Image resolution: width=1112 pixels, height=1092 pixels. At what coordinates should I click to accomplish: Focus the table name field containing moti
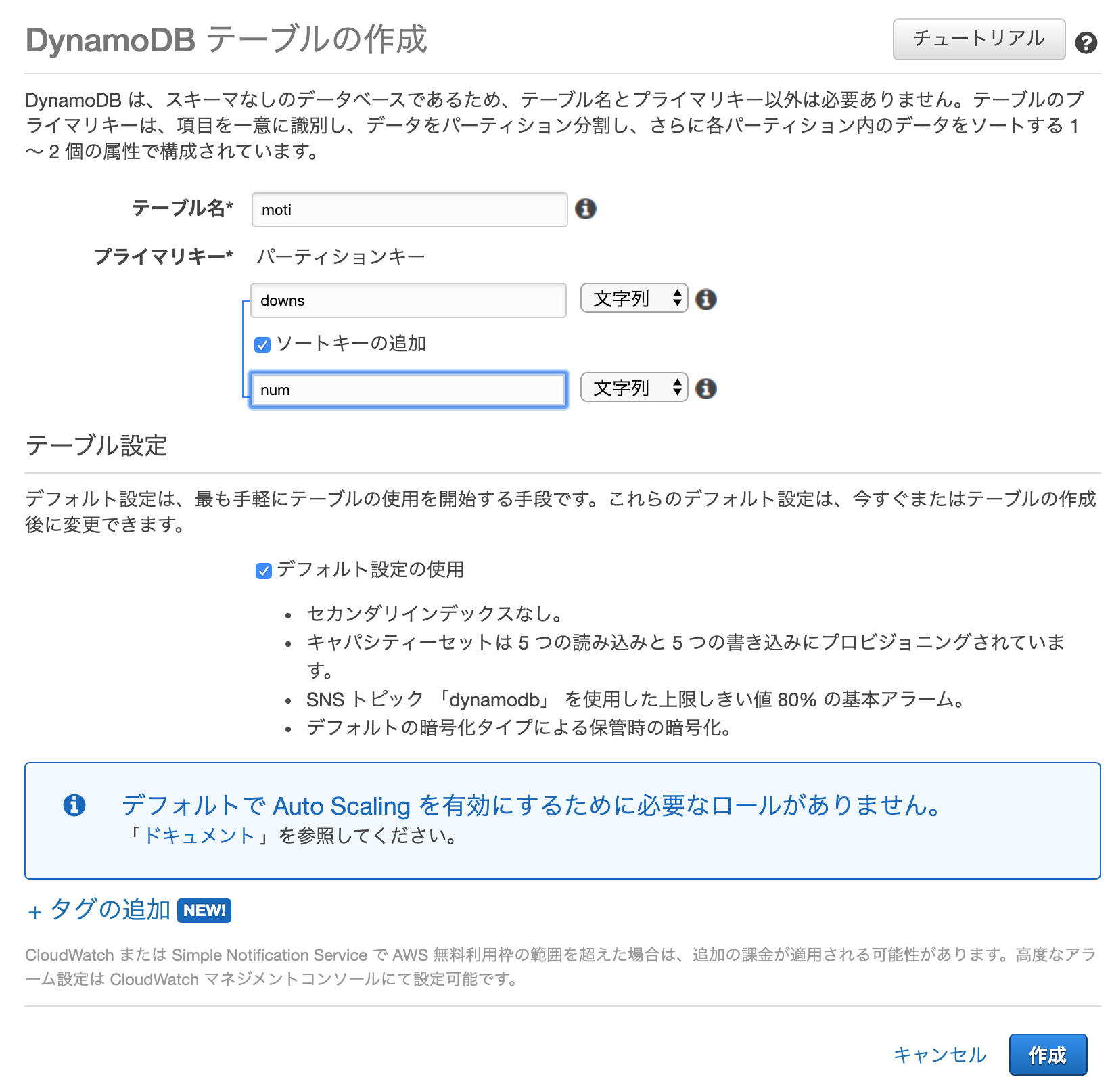tap(409, 210)
